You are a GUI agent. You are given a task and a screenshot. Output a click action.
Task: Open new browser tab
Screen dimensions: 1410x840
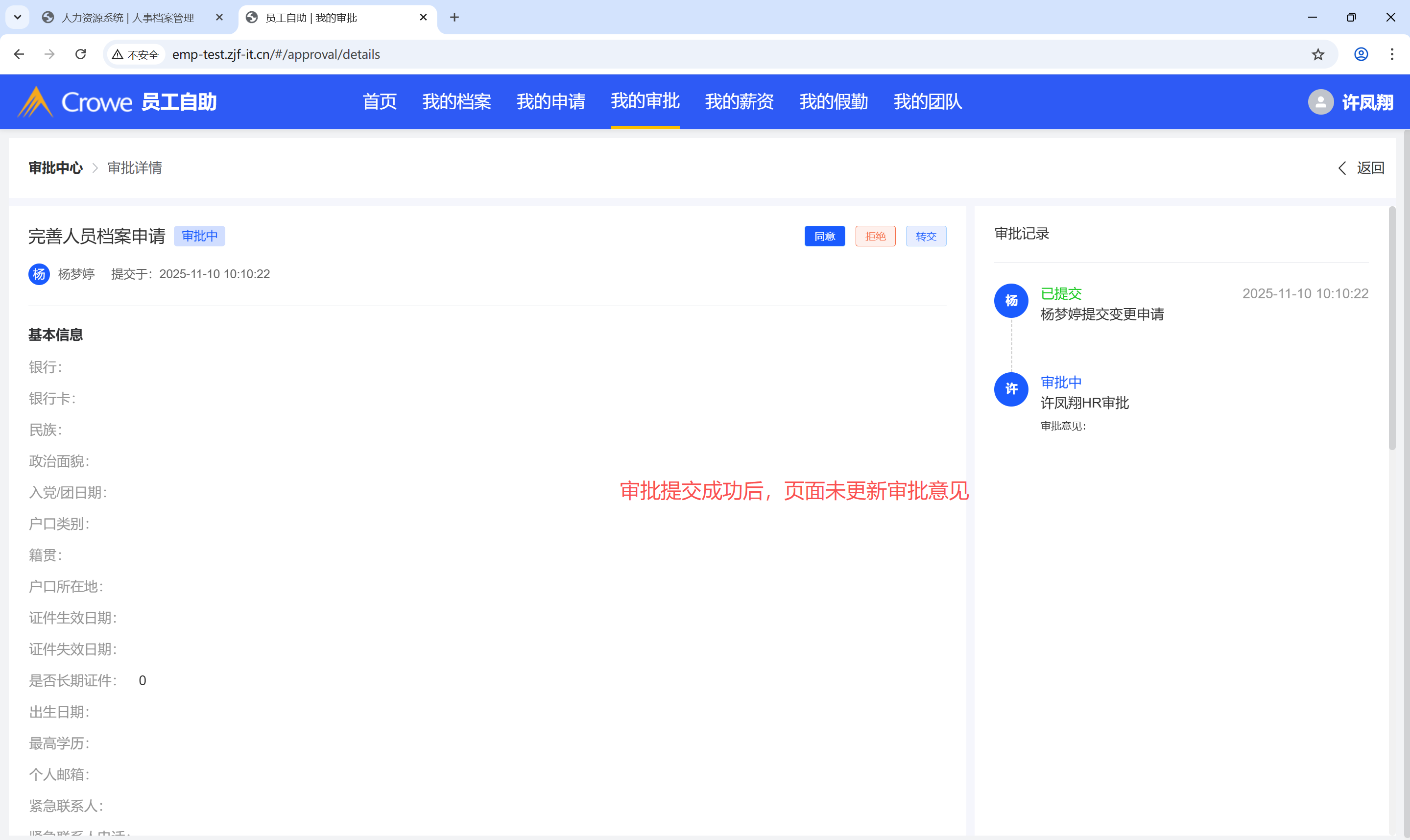(454, 18)
